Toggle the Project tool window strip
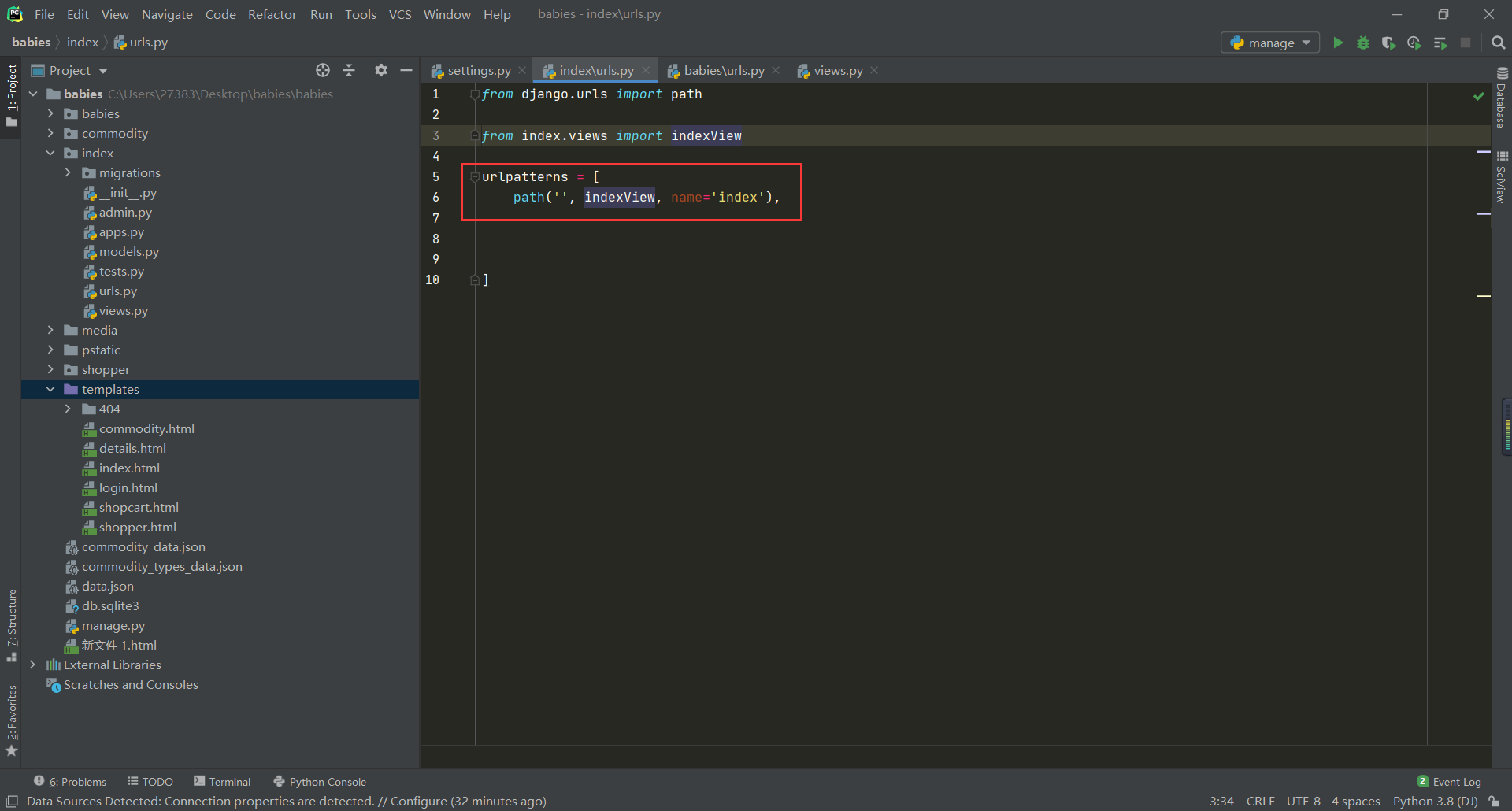Viewport: 1512px width, 811px height. click(11, 95)
